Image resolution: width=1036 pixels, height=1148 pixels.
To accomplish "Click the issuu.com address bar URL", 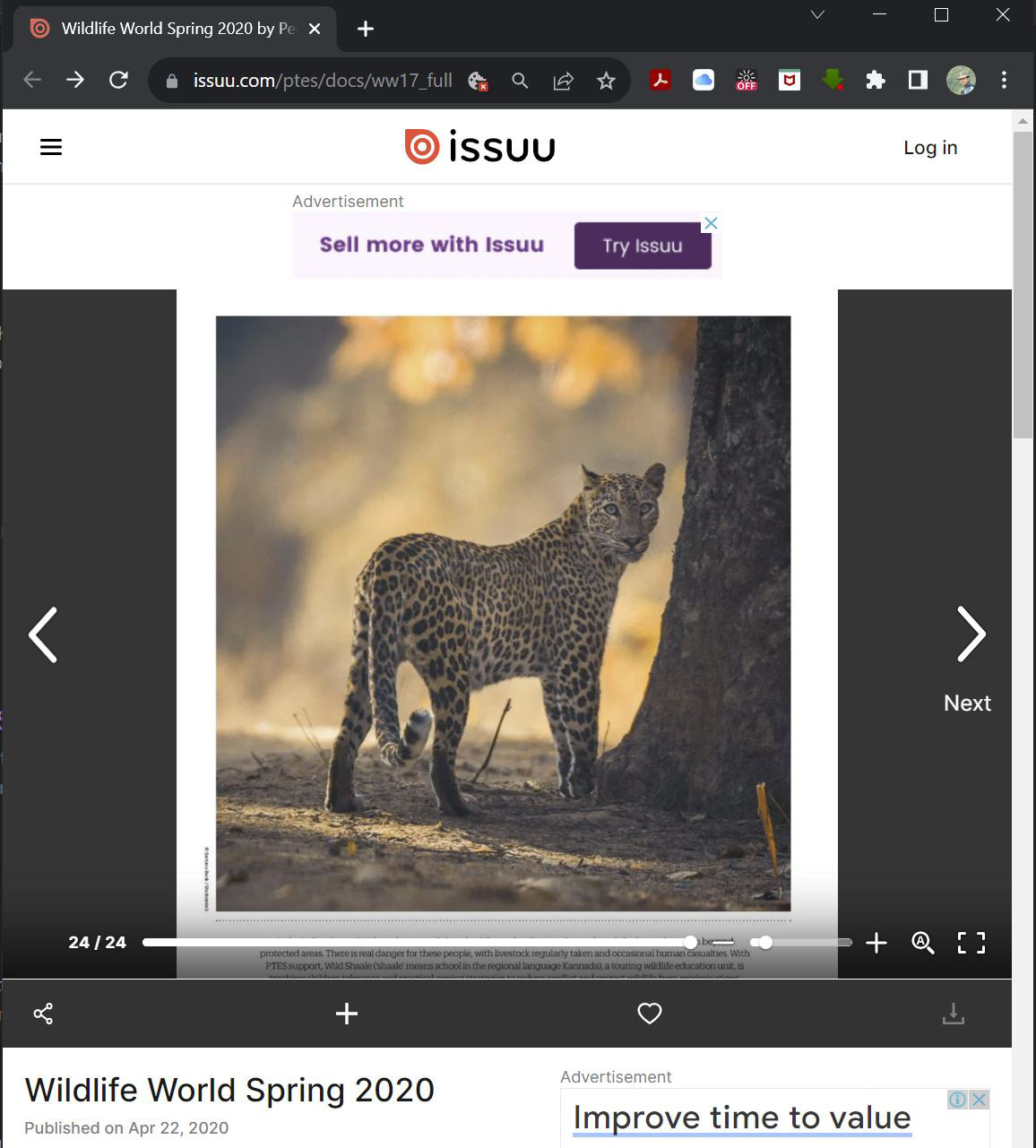I will point(323,81).
